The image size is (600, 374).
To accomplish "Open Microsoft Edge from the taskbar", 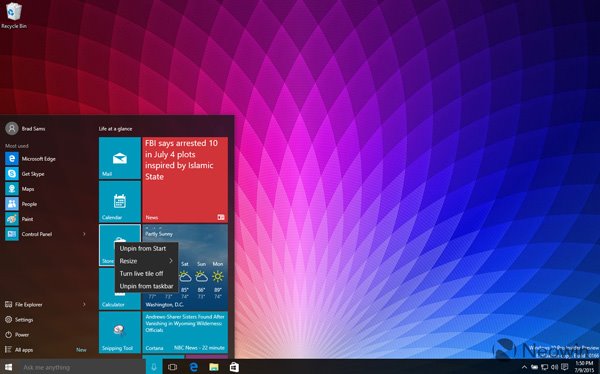I will click(194, 367).
